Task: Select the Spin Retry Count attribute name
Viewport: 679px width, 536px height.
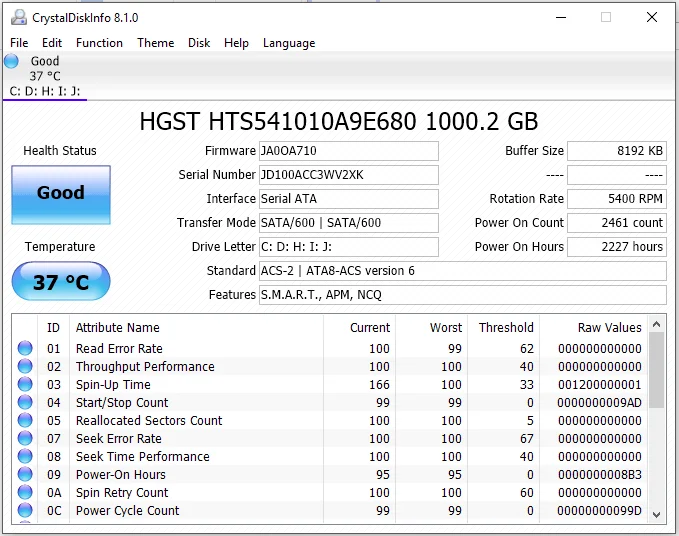Action: (122, 493)
